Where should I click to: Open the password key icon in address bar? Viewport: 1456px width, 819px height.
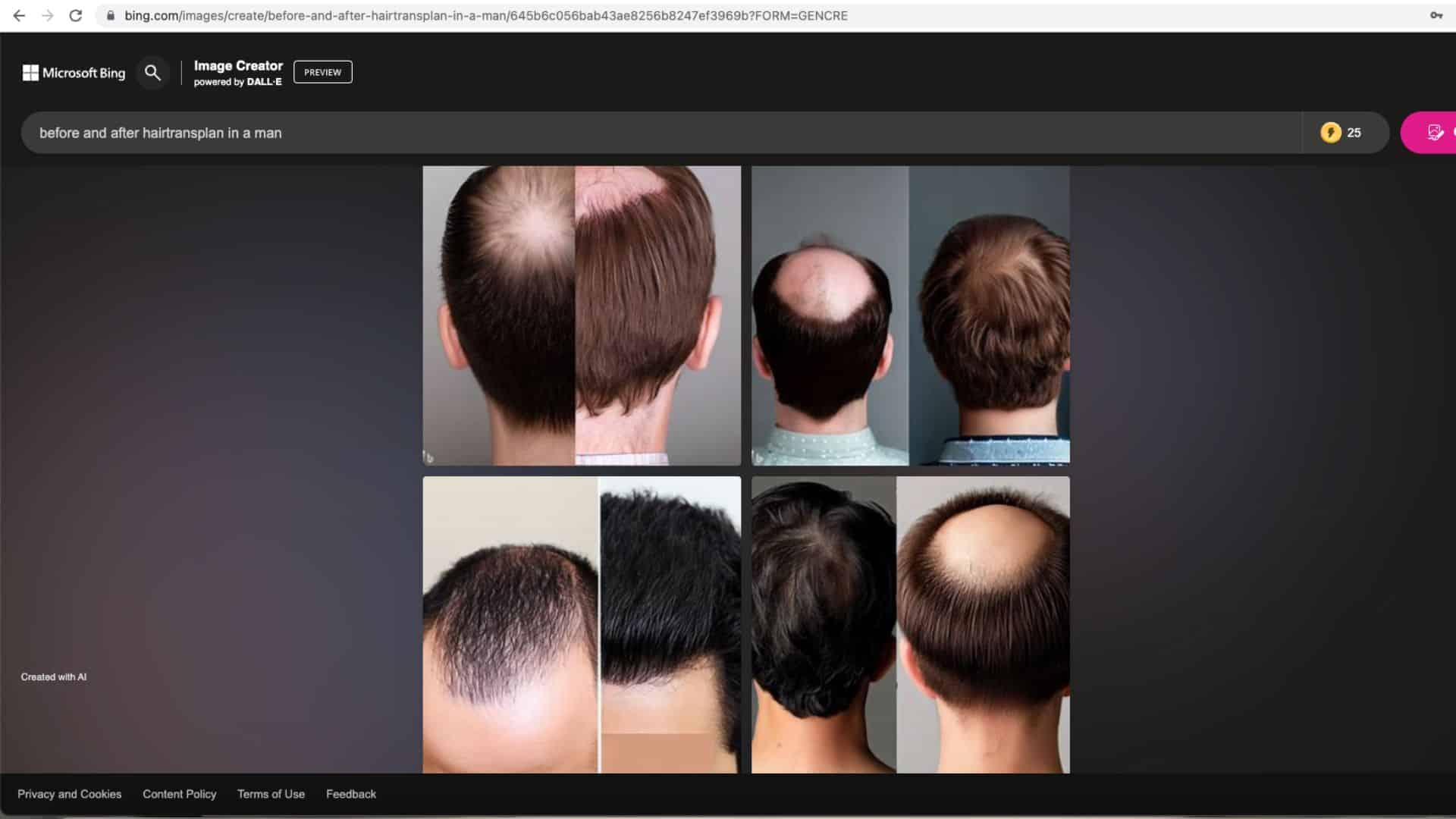point(1436,15)
